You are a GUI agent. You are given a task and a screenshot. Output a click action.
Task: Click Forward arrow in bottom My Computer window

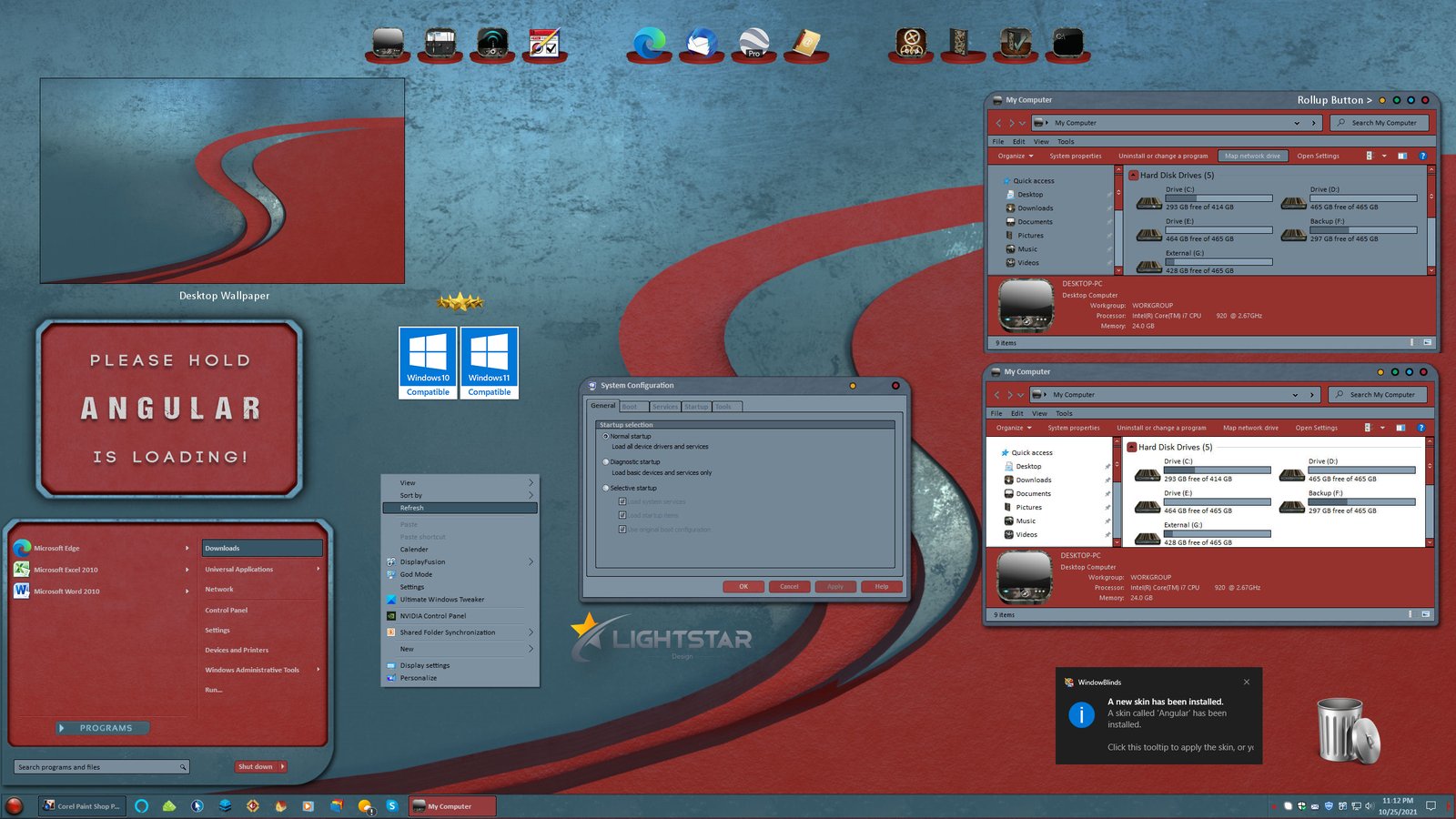(x=1009, y=395)
